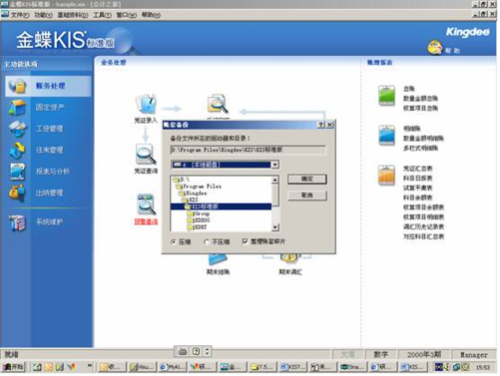This screenshot has height=376, width=500.
Task: Select the Kingdee folder in directory tree
Action: [195, 193]
